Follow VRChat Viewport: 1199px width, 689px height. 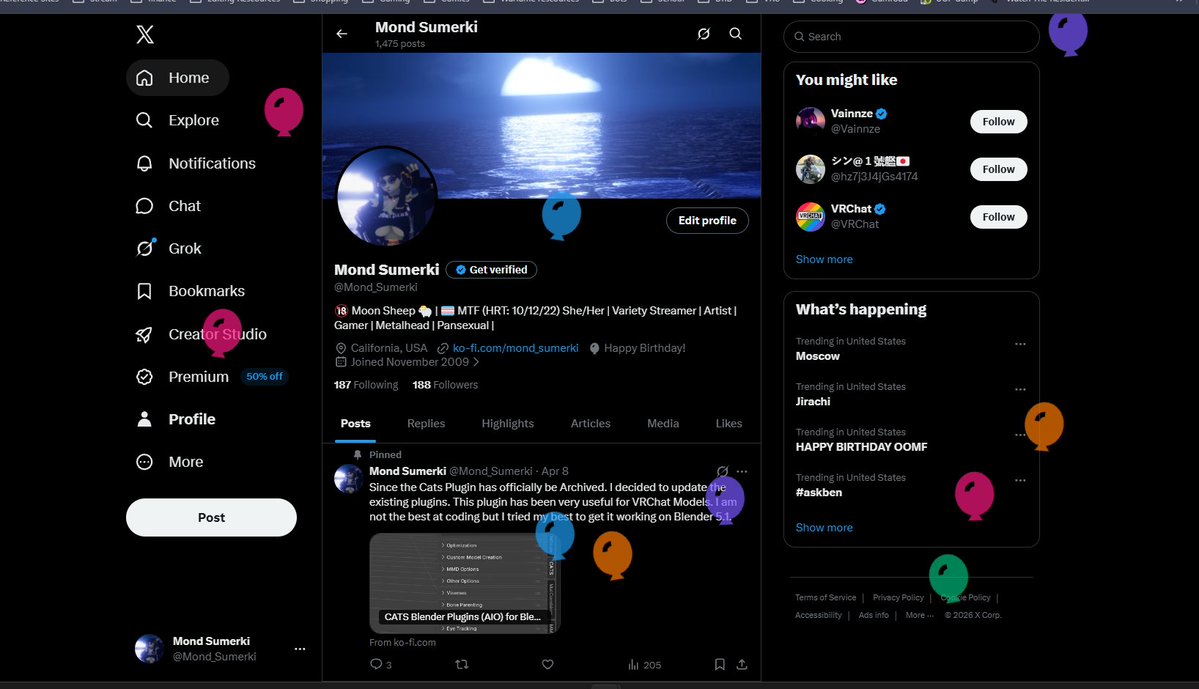999,217
